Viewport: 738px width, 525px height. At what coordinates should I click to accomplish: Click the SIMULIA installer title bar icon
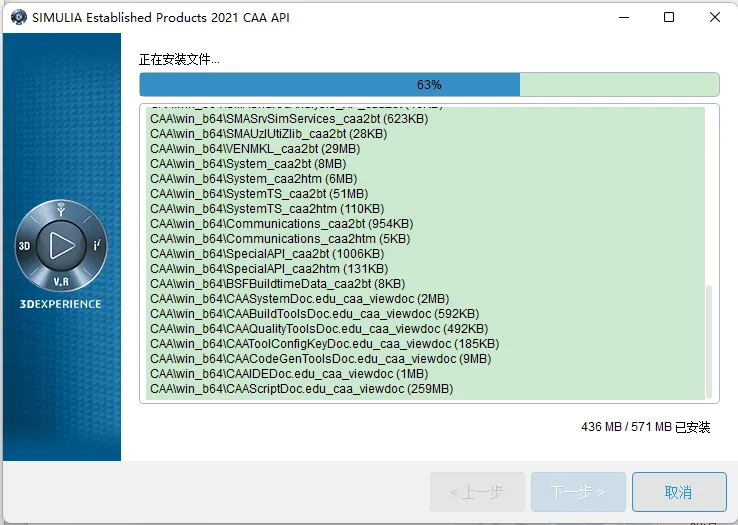pos(19,17)
